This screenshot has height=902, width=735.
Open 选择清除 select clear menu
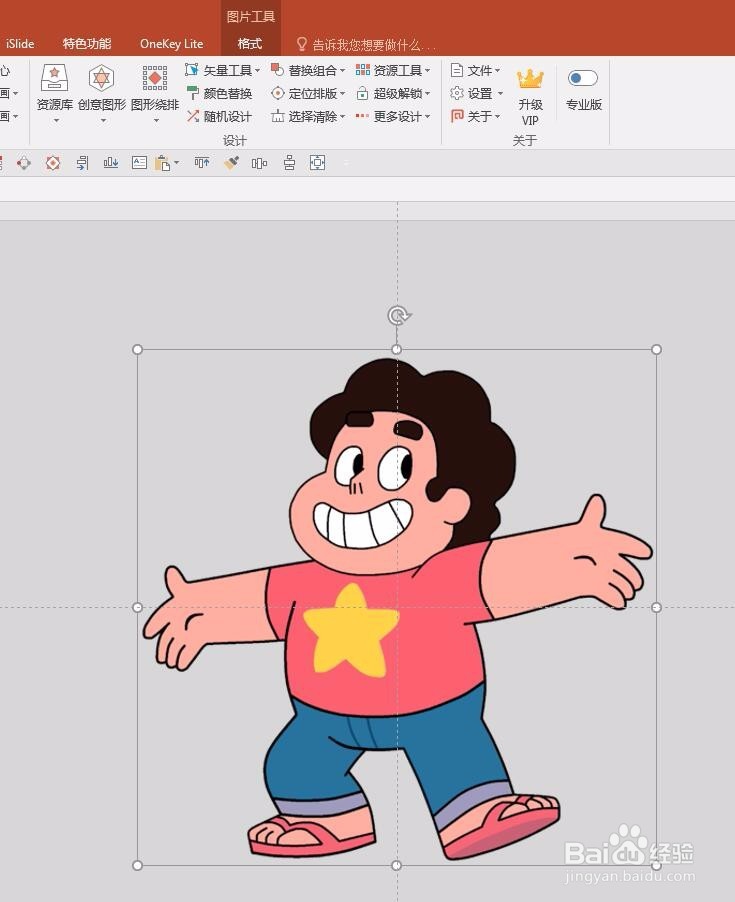pos(308,116)
